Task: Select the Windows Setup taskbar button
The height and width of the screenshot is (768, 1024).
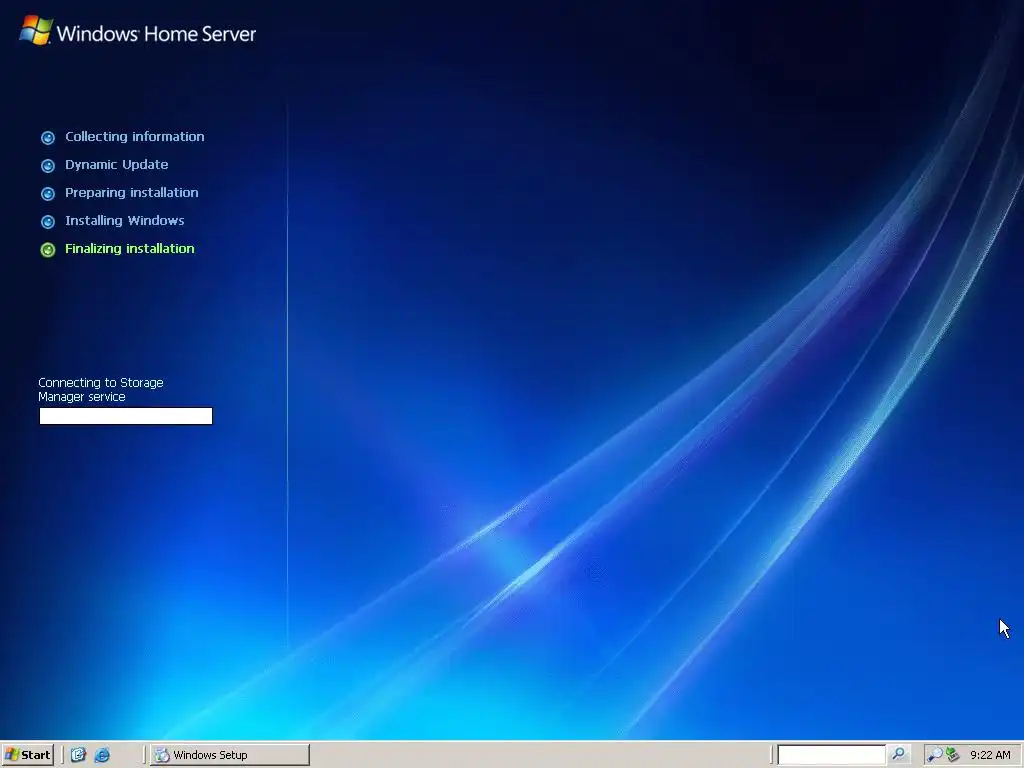Action: point(230,755)
